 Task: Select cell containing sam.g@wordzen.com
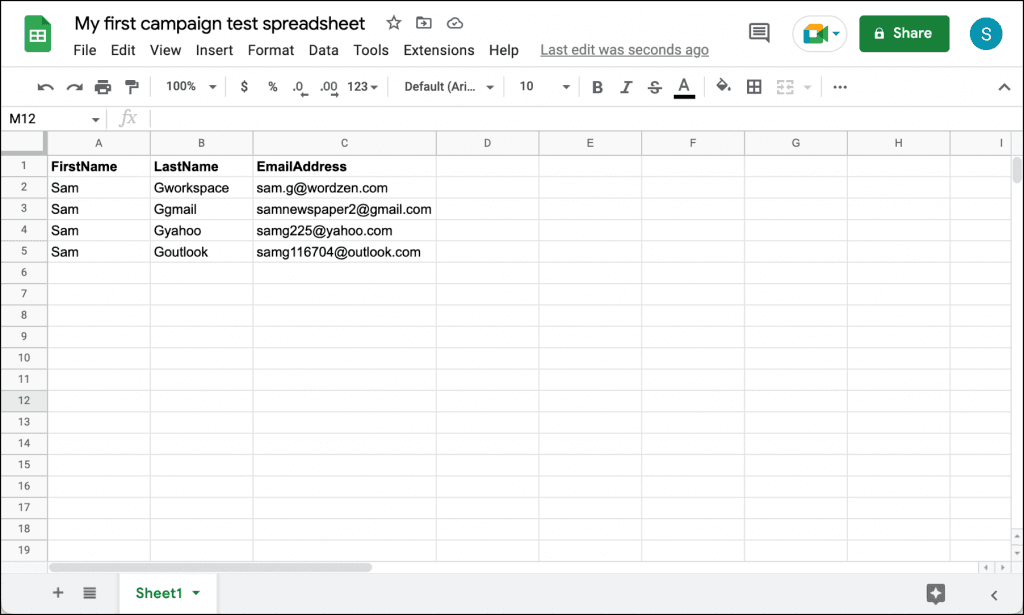344,188
